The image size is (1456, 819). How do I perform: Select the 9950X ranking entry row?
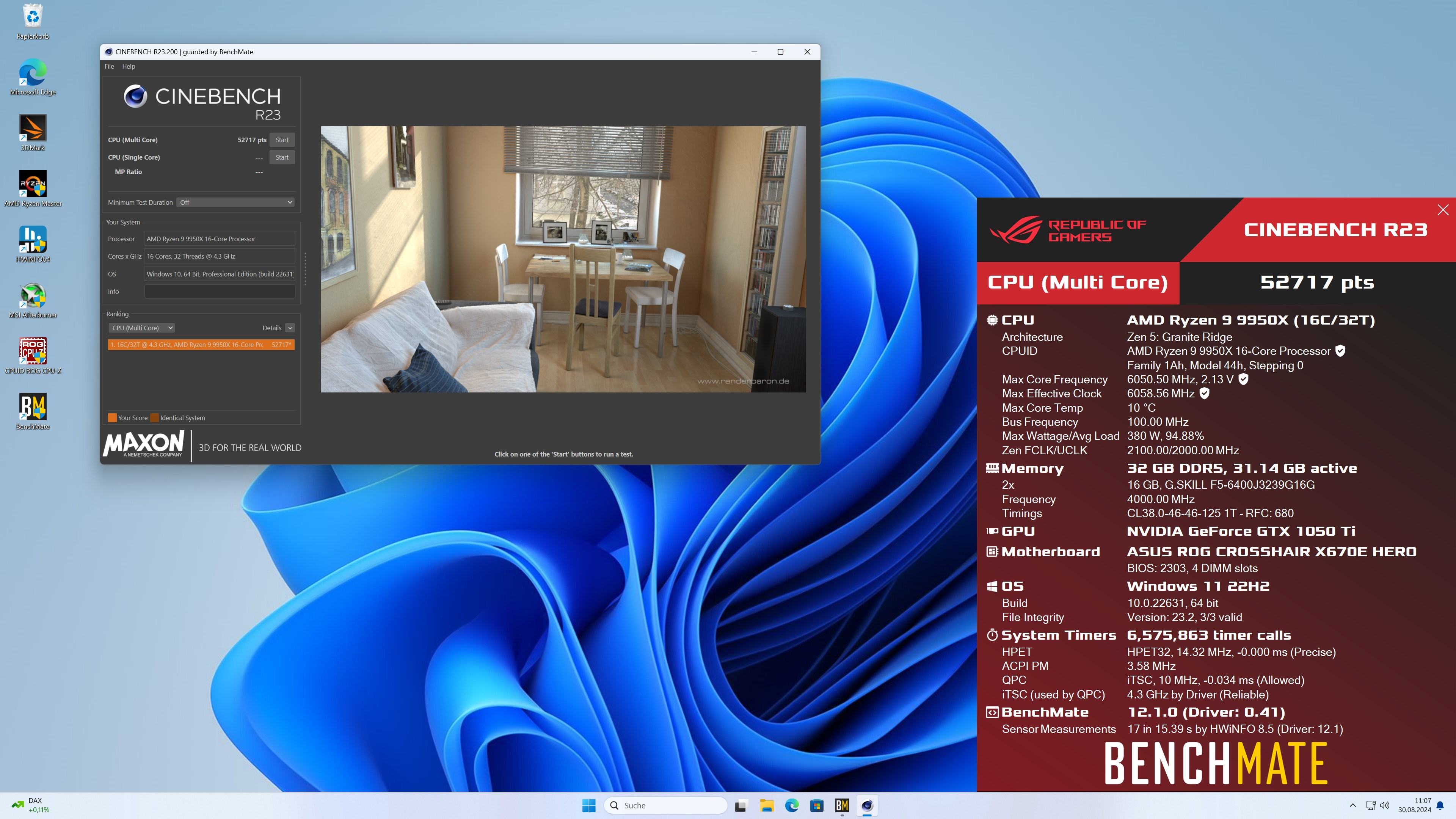click(x=201, y=345)
